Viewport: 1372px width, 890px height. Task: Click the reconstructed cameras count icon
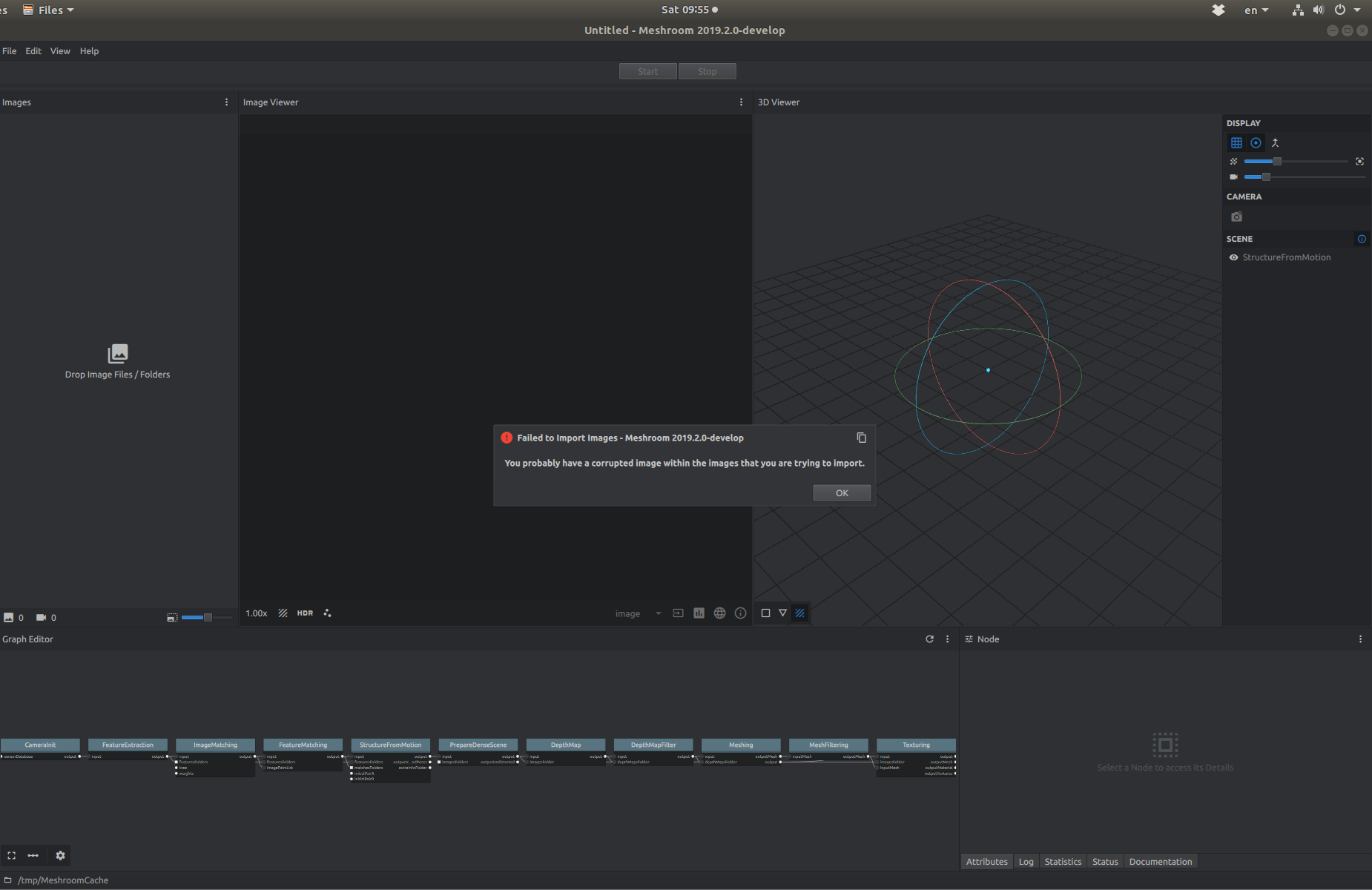click(x=42, y=617)
